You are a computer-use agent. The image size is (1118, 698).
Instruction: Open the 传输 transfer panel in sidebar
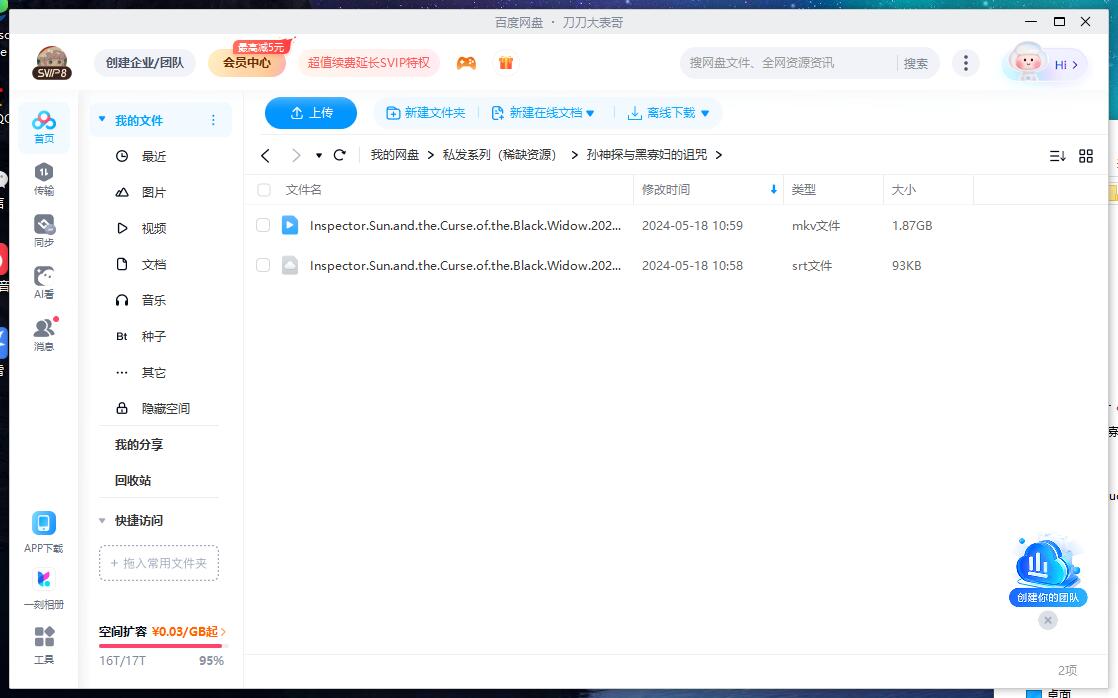43,180
